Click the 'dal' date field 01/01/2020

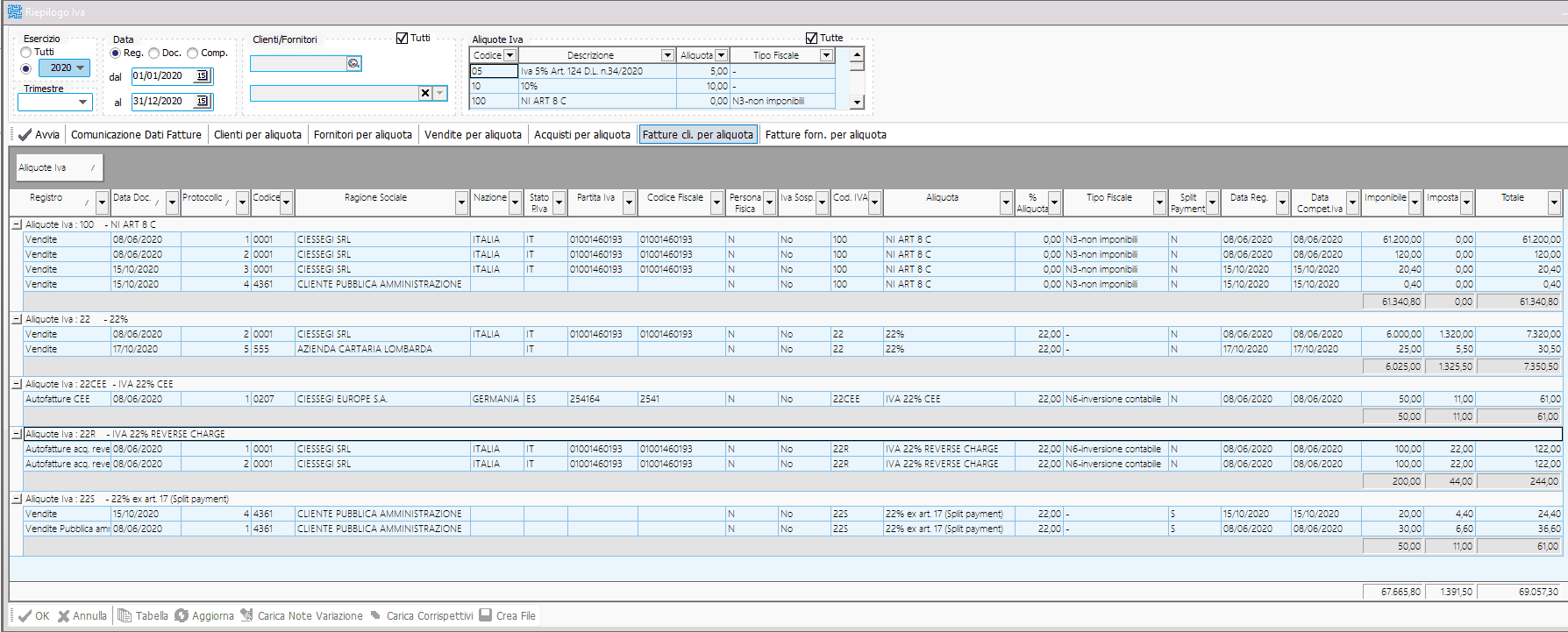click(x=163, y=76)
